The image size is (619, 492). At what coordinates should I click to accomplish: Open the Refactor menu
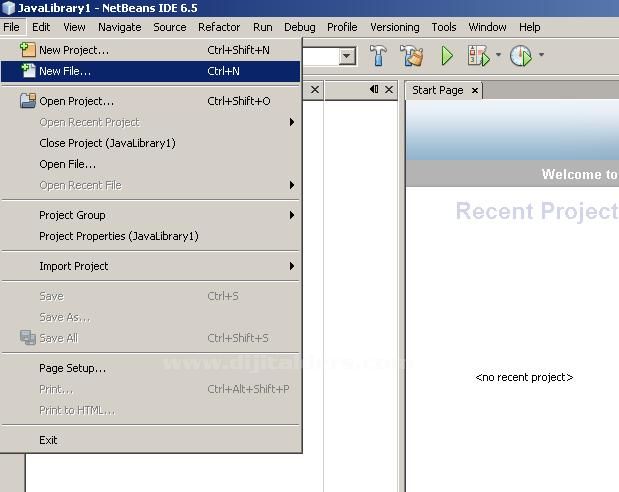(x=219, y=27)
